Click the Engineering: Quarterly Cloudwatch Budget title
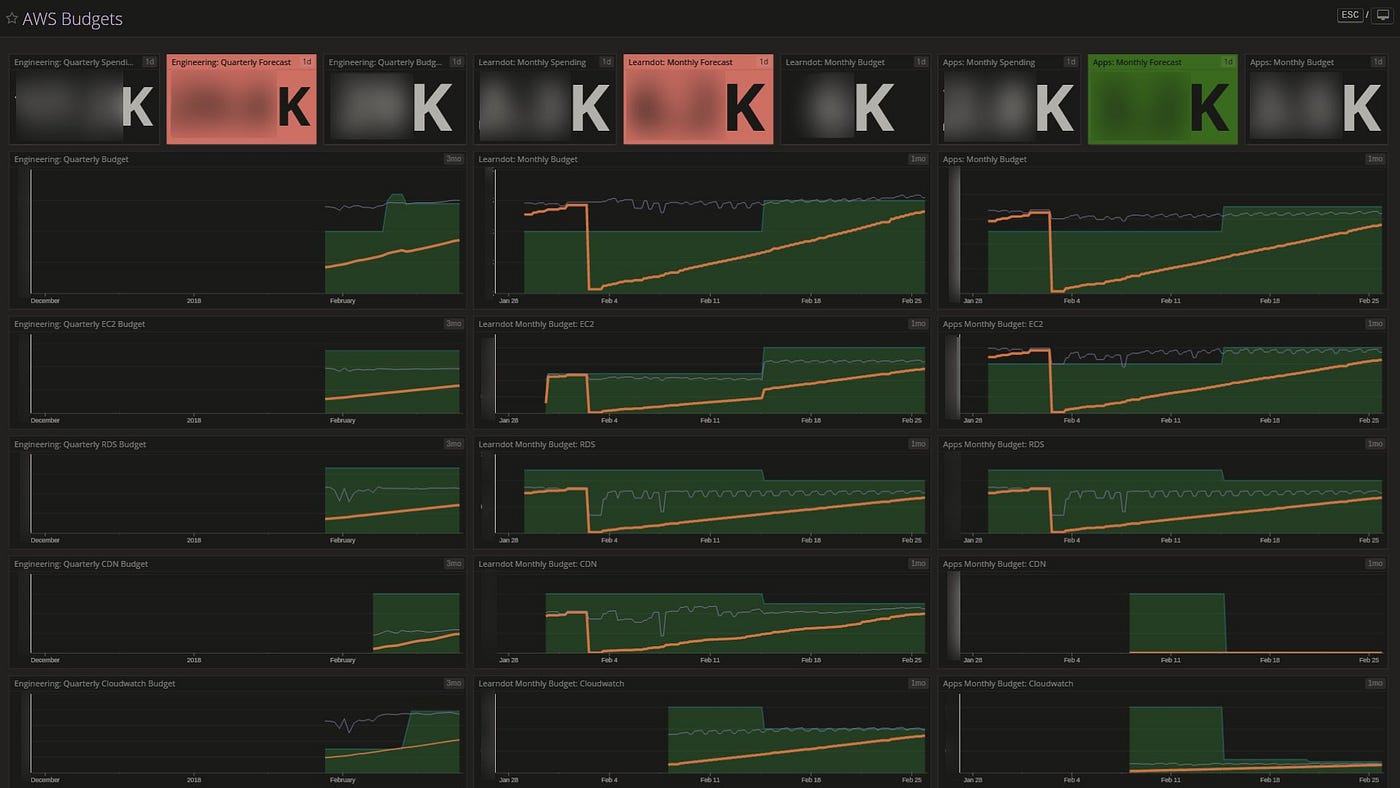 click(94, 684)
